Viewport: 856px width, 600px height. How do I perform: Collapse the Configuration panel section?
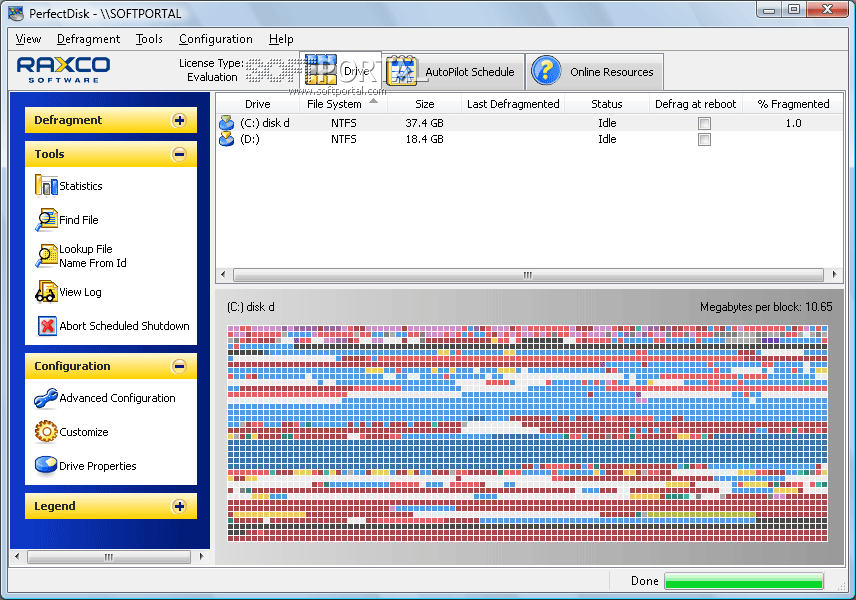point(179,366)
